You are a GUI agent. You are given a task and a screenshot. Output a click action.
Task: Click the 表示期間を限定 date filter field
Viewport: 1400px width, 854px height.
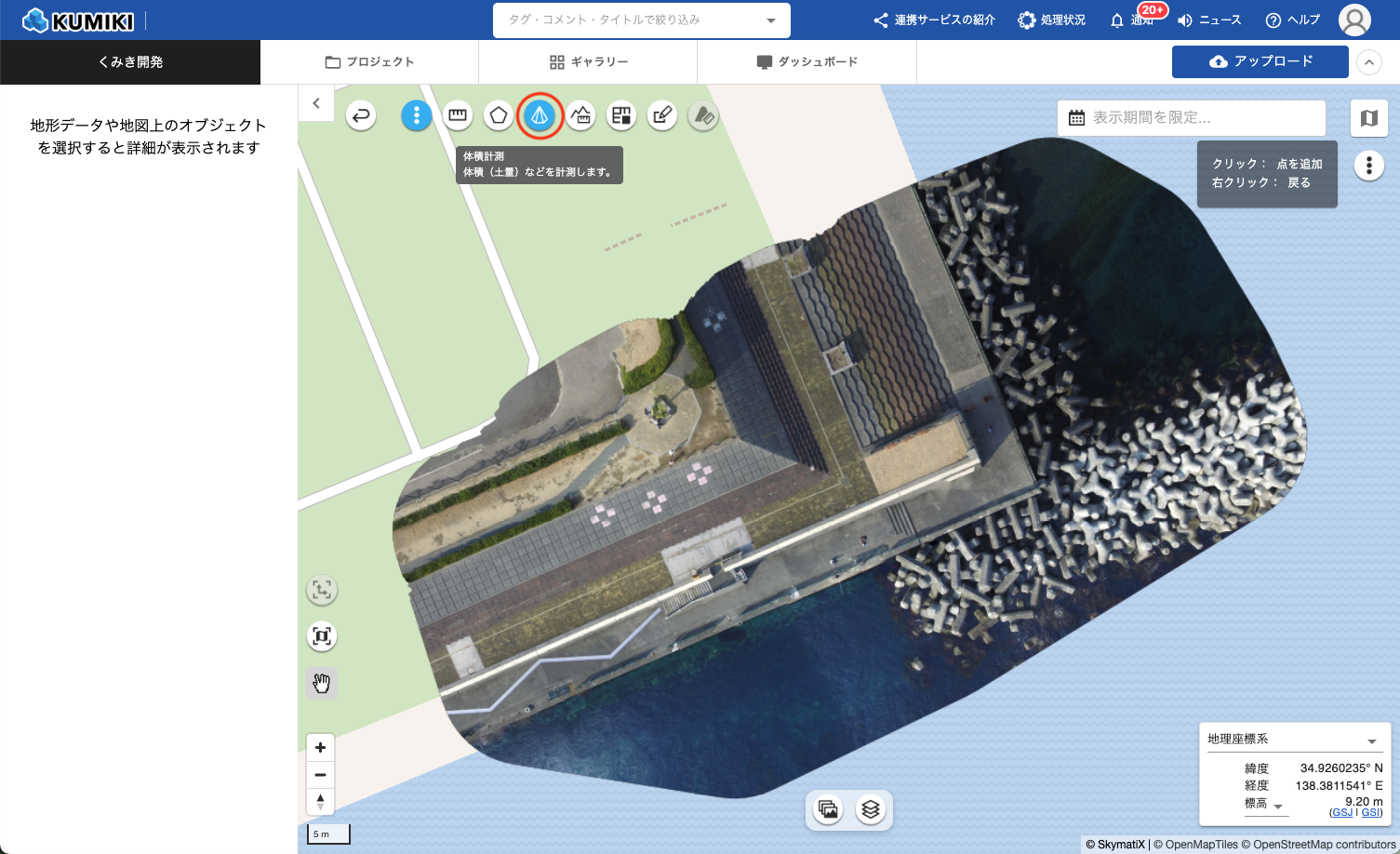(1191, 118)
